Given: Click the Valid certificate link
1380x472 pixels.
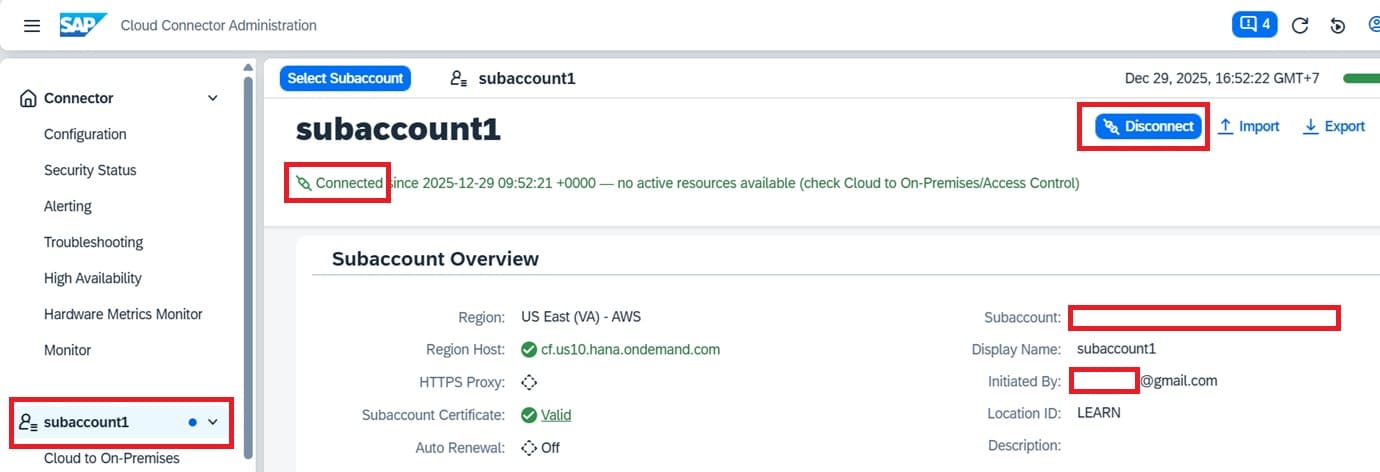Looking at the screenshot, I should coord(556,415).
